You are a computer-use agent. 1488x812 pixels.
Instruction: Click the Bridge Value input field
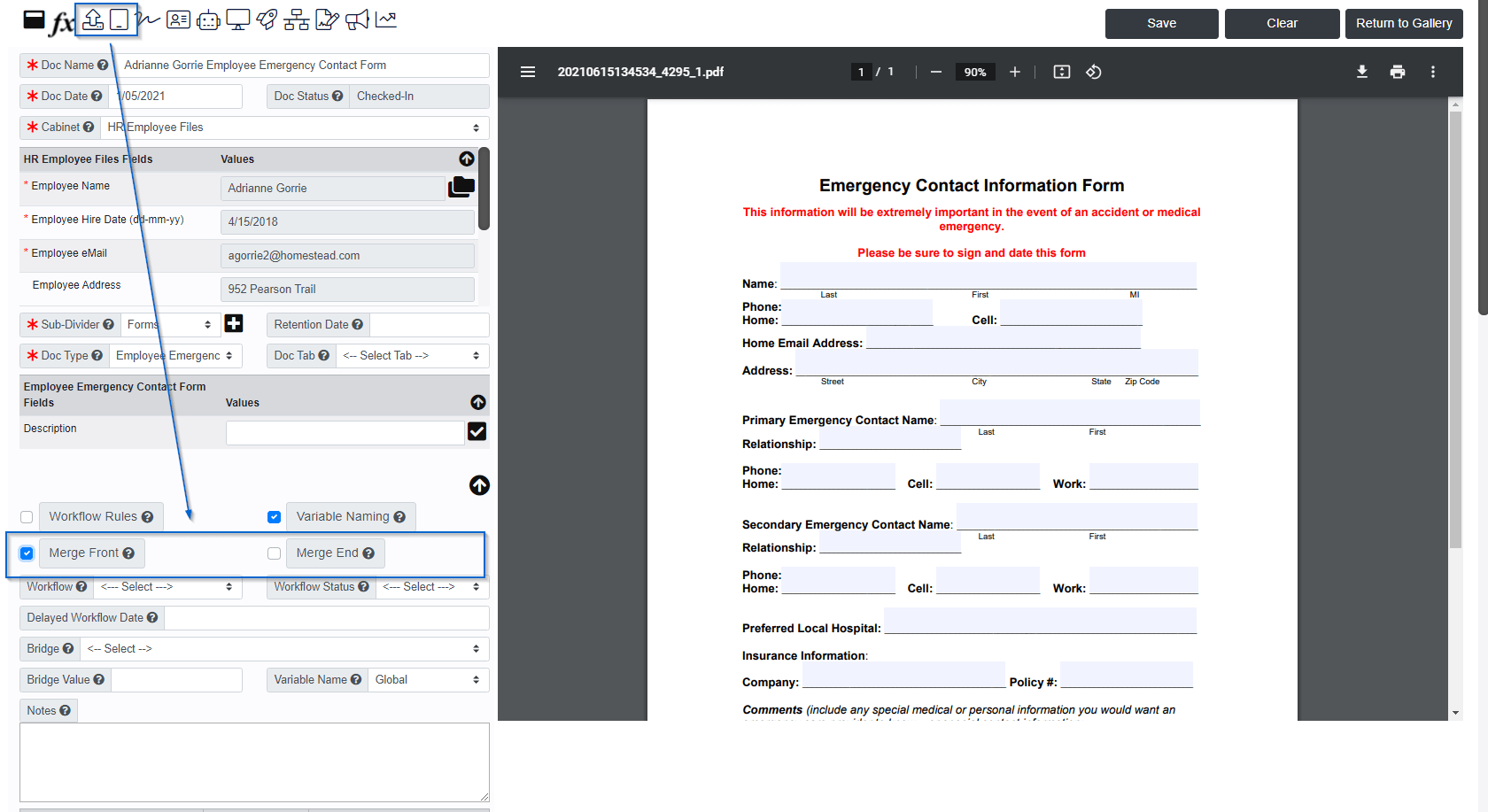(x=177, y=680)
